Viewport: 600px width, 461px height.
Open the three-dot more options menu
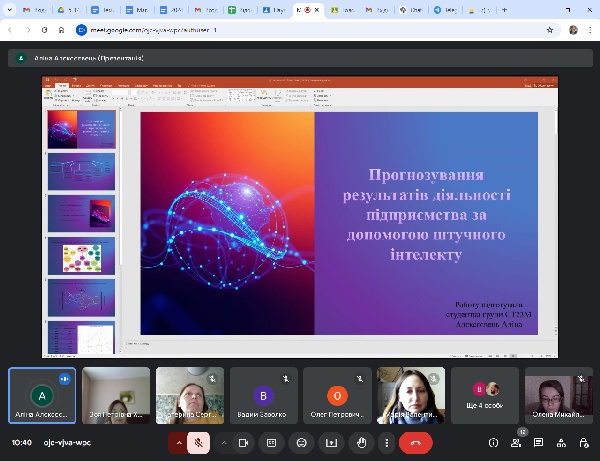tap(387, 442)
